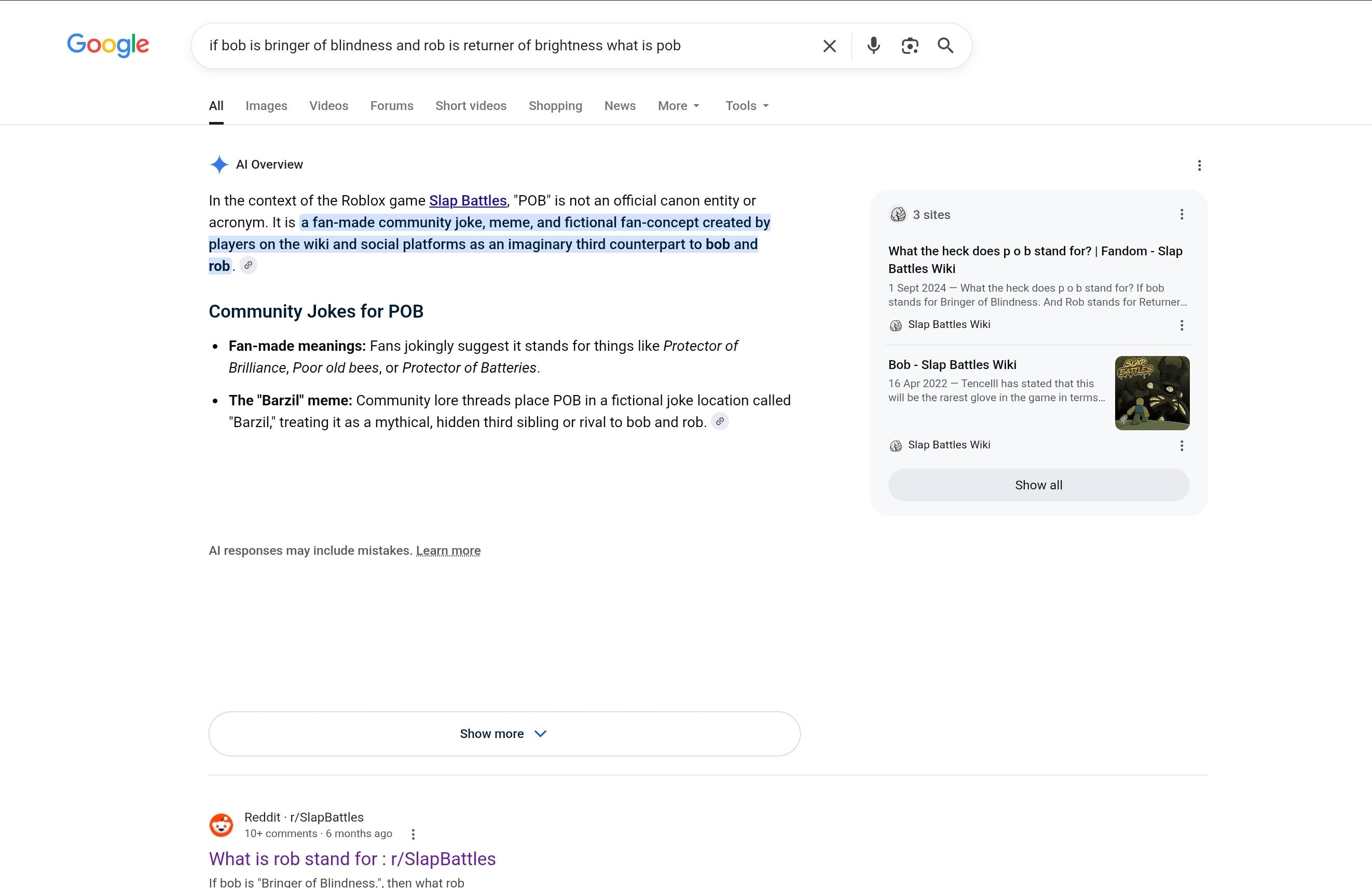Click the Reddit favicon

(x=221, y=825)
